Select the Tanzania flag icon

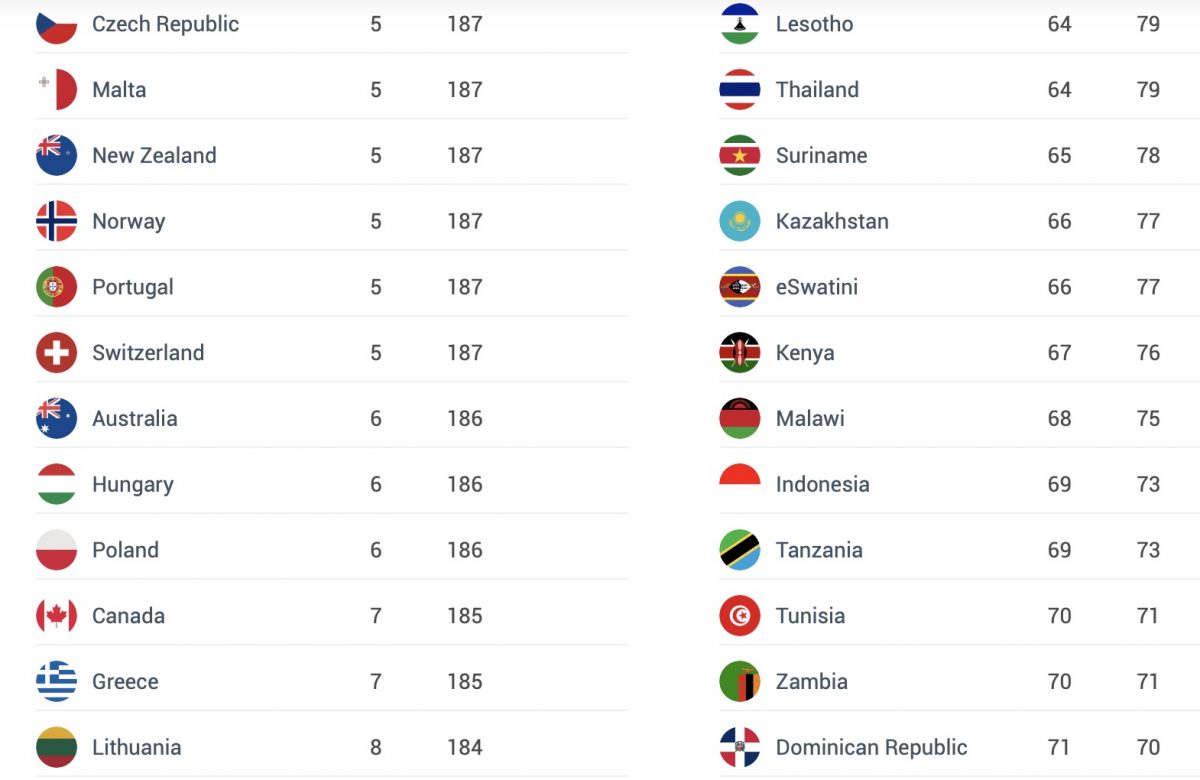coord(740,550)
